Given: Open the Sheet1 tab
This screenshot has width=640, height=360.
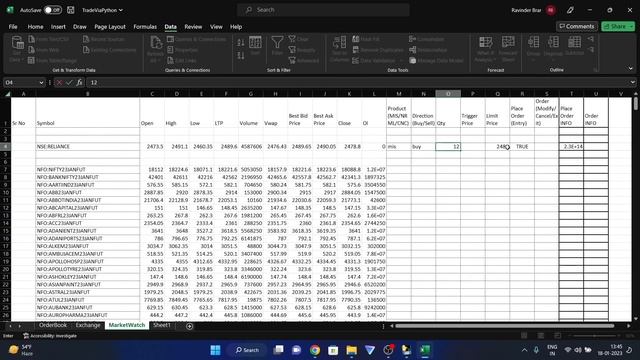Looking at the screenshot, I should point(162,325).
